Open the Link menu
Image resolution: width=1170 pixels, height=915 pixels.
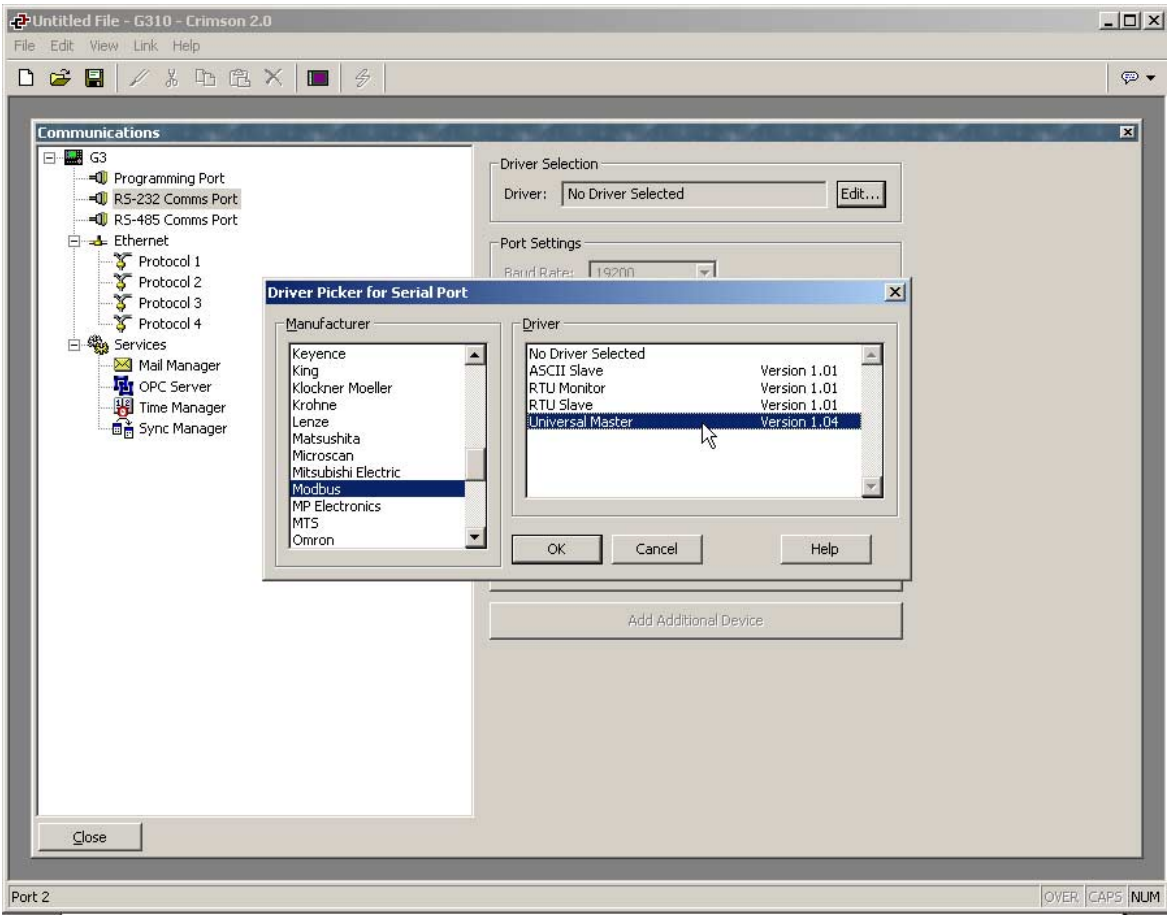tap(146, 46)
